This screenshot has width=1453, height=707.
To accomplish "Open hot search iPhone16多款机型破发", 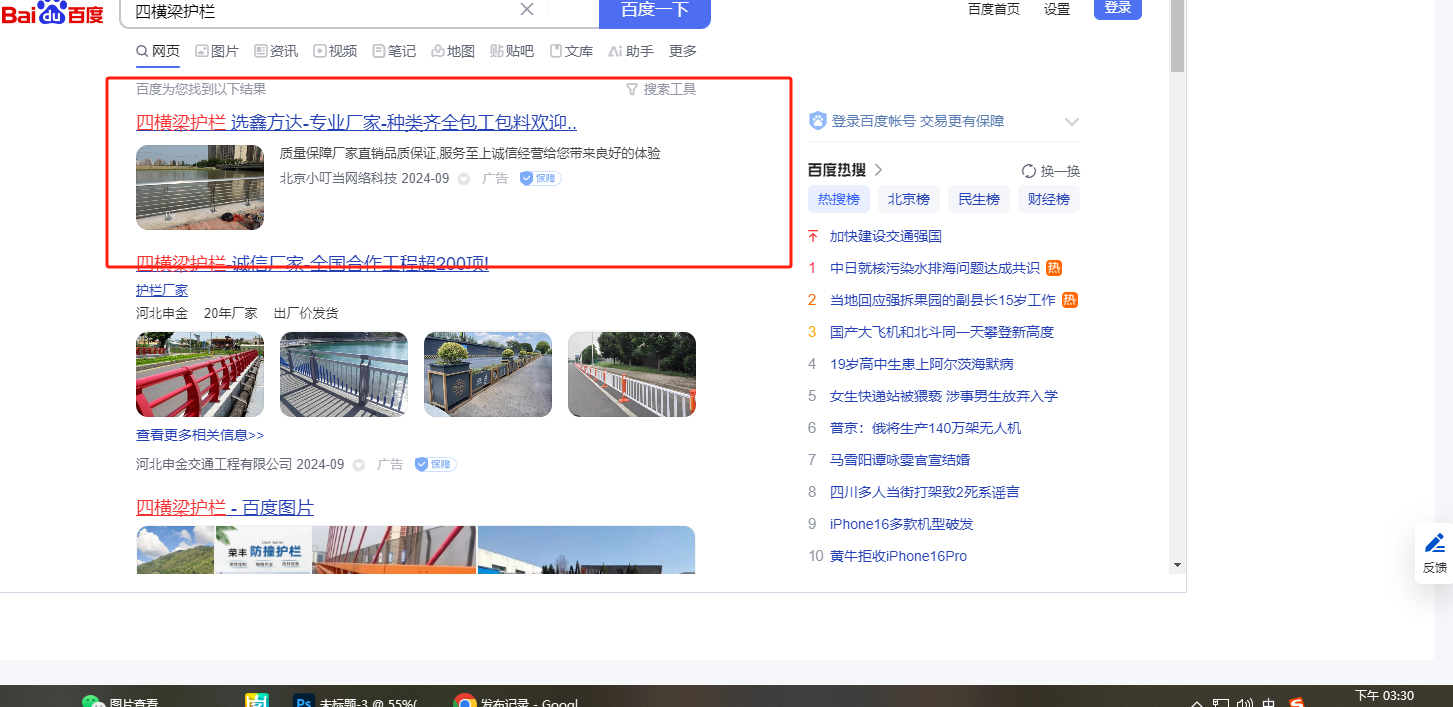I will coord(902,524).
